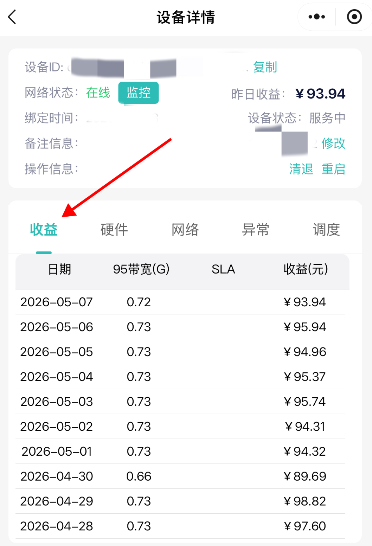
Task: Select the 2026-05-06 date row
Action: point(180,327)
